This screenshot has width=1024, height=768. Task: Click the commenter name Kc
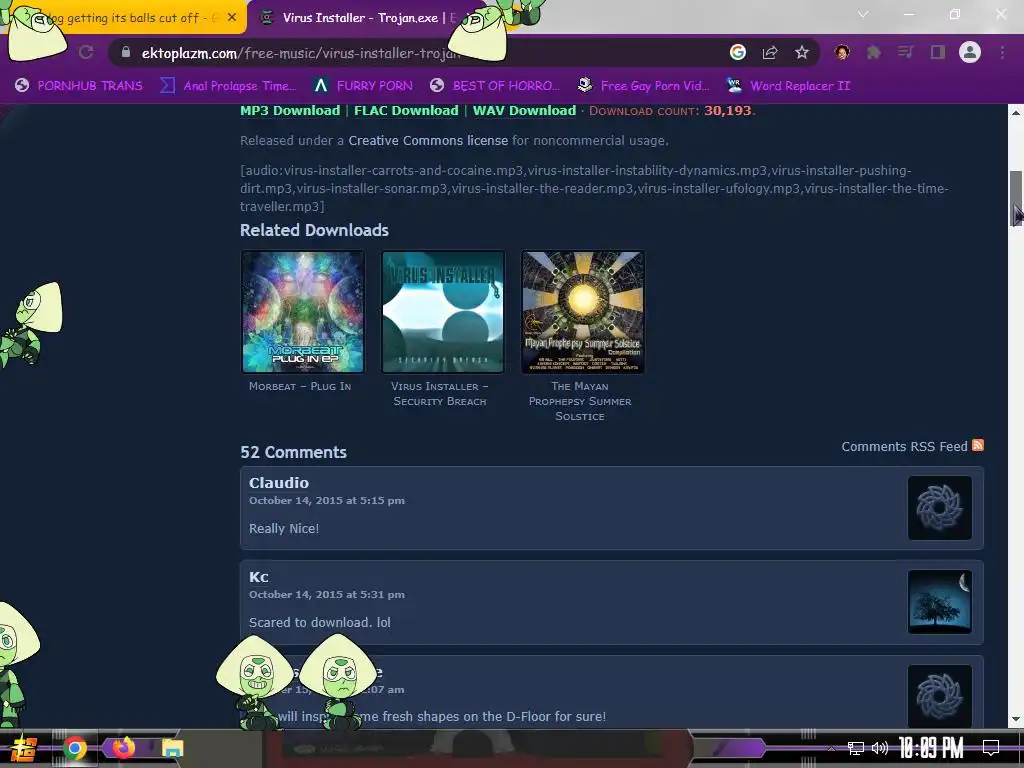click(259, 577)
